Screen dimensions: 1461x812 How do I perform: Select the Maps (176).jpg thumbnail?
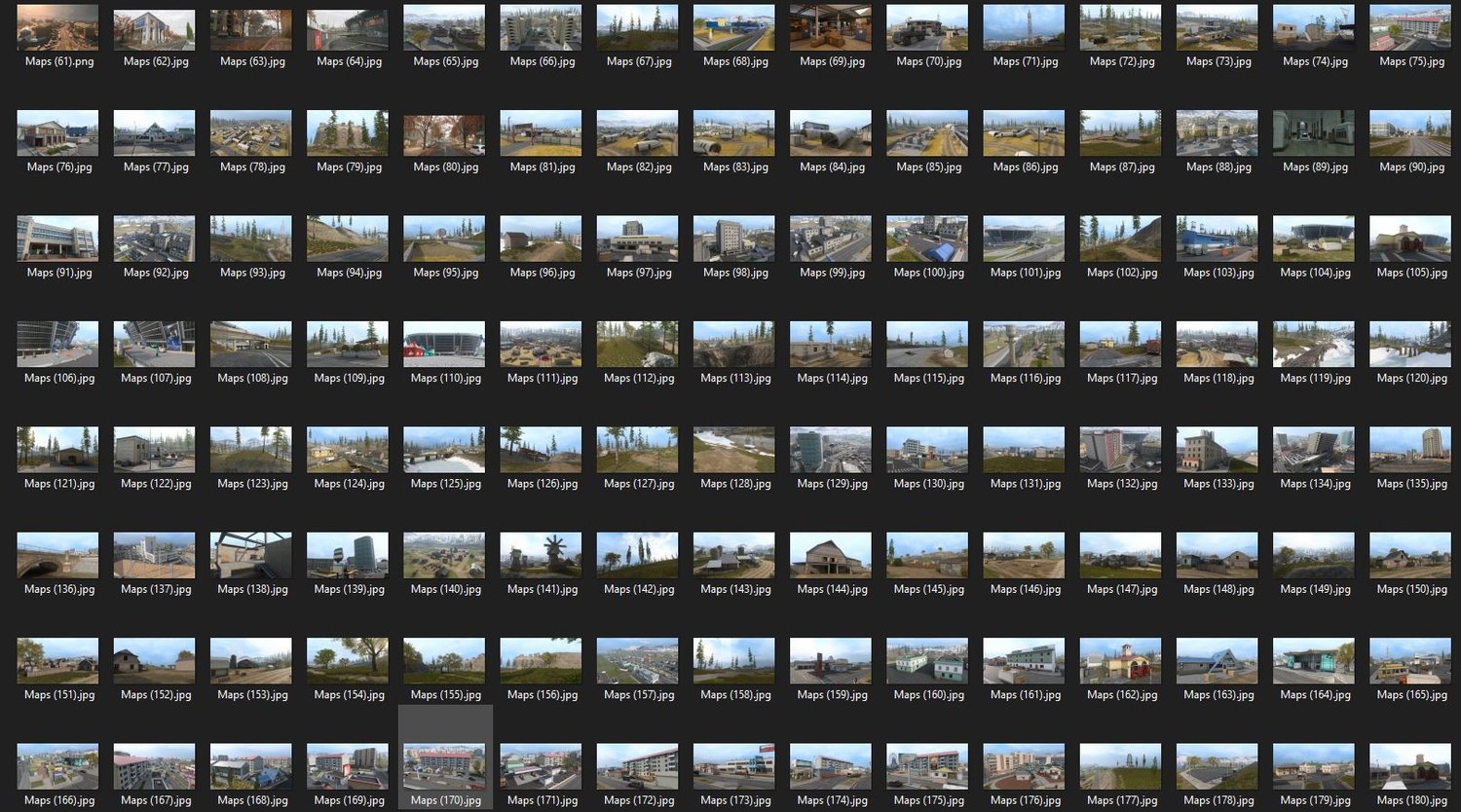tap(1024, 767)
